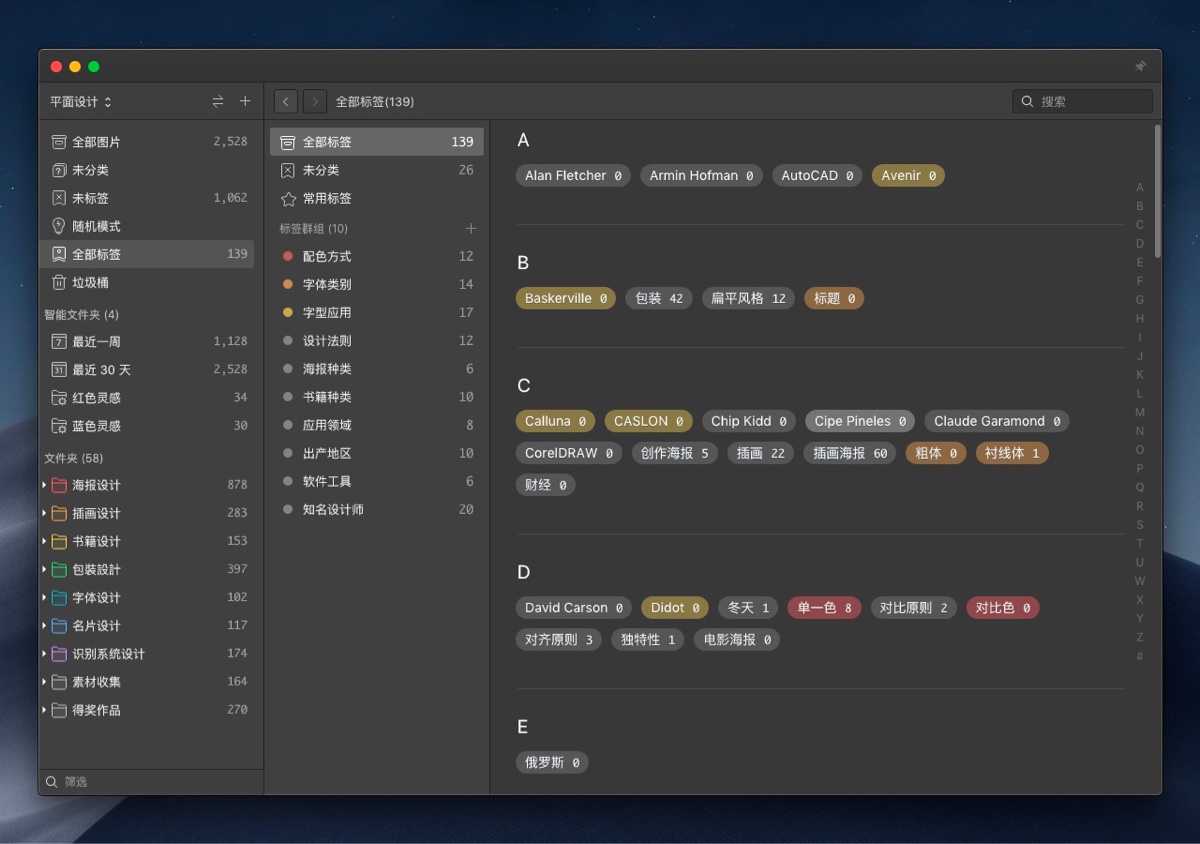The height and width of the screenshot is (844, 1200).
Task: Open the trash bin 垃圾桶 icon
Action: pyautogui.click(x=59, y=282)
